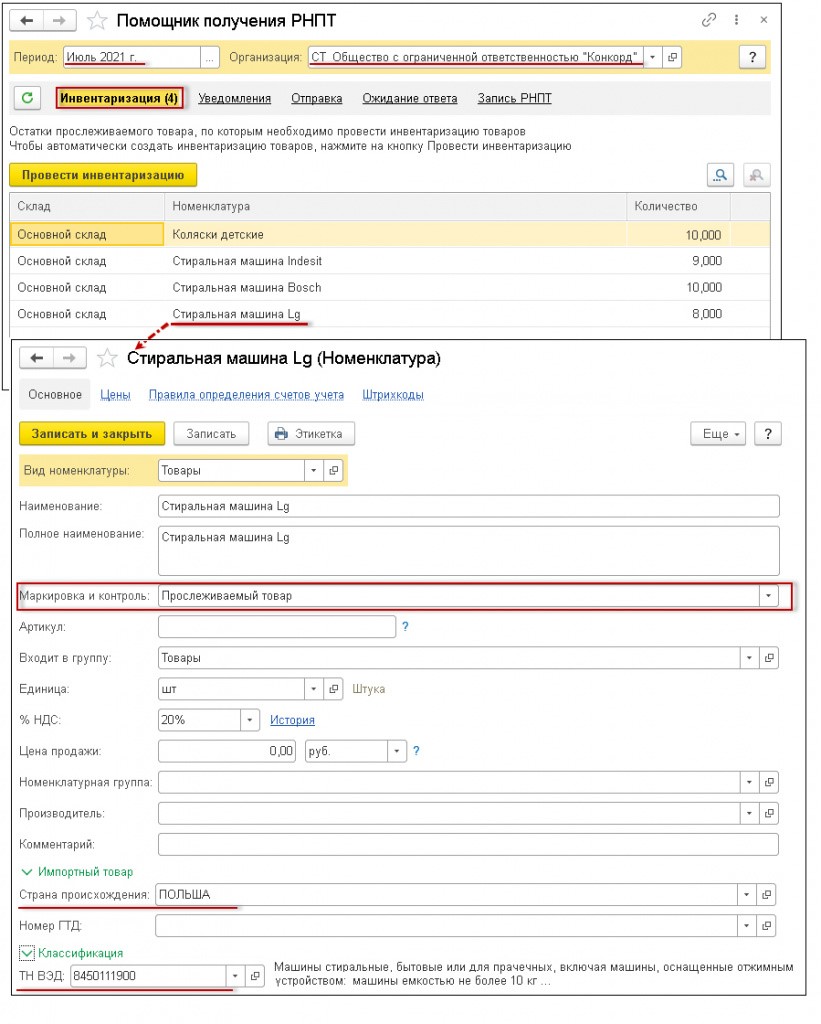821x1024 pixels.
Task: Open the Вид номенклатуры item card
Action: 334,470
